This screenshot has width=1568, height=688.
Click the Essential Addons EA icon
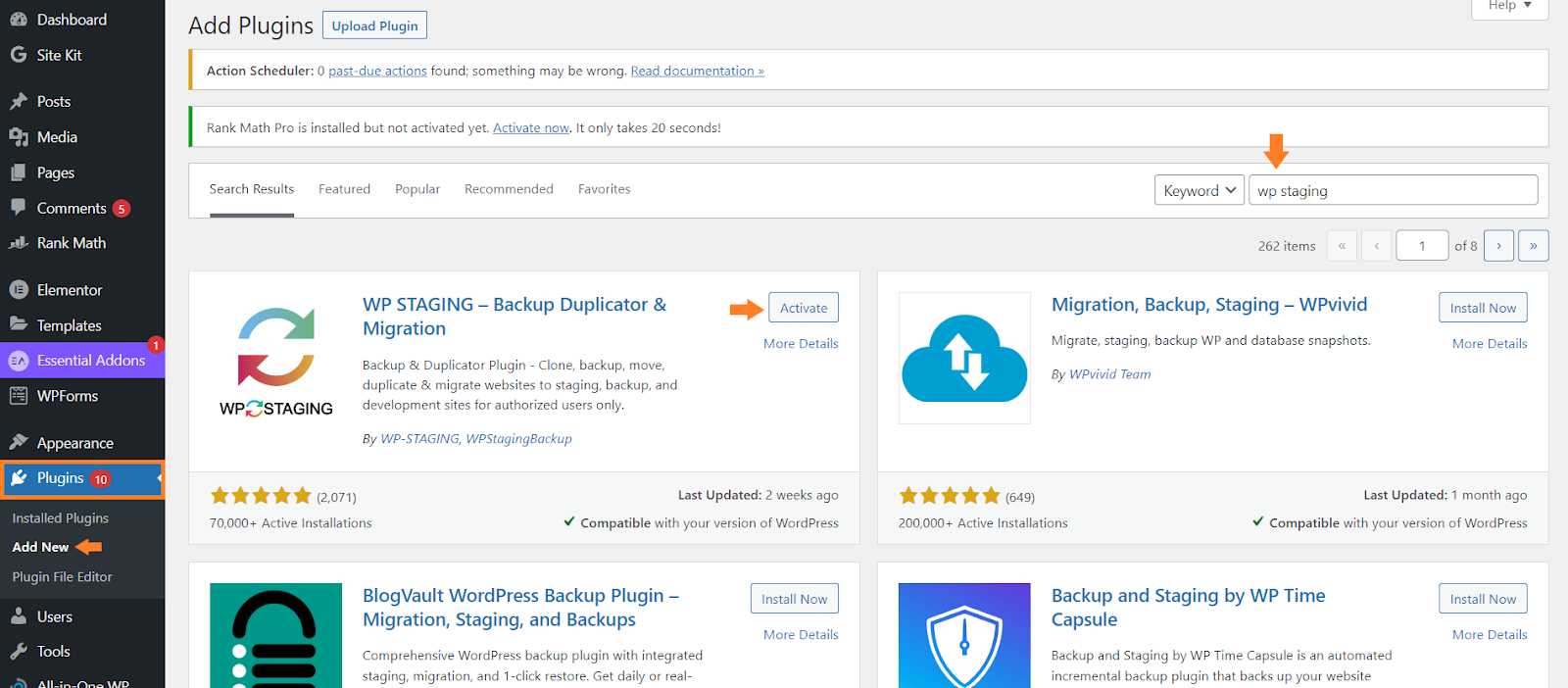(x=19, y=361)
